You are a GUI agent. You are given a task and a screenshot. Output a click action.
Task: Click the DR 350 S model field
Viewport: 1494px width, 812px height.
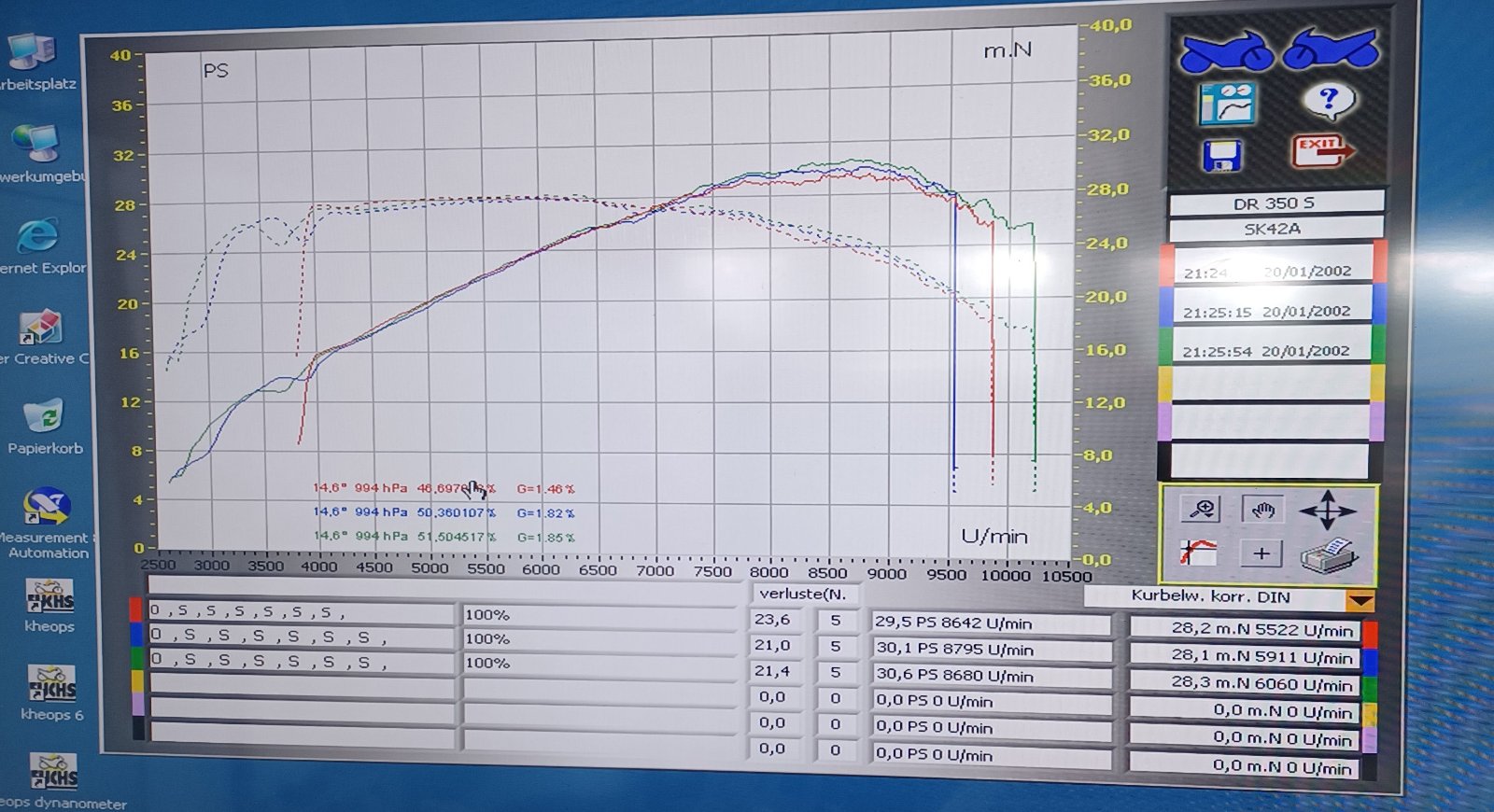[1274, 203]
